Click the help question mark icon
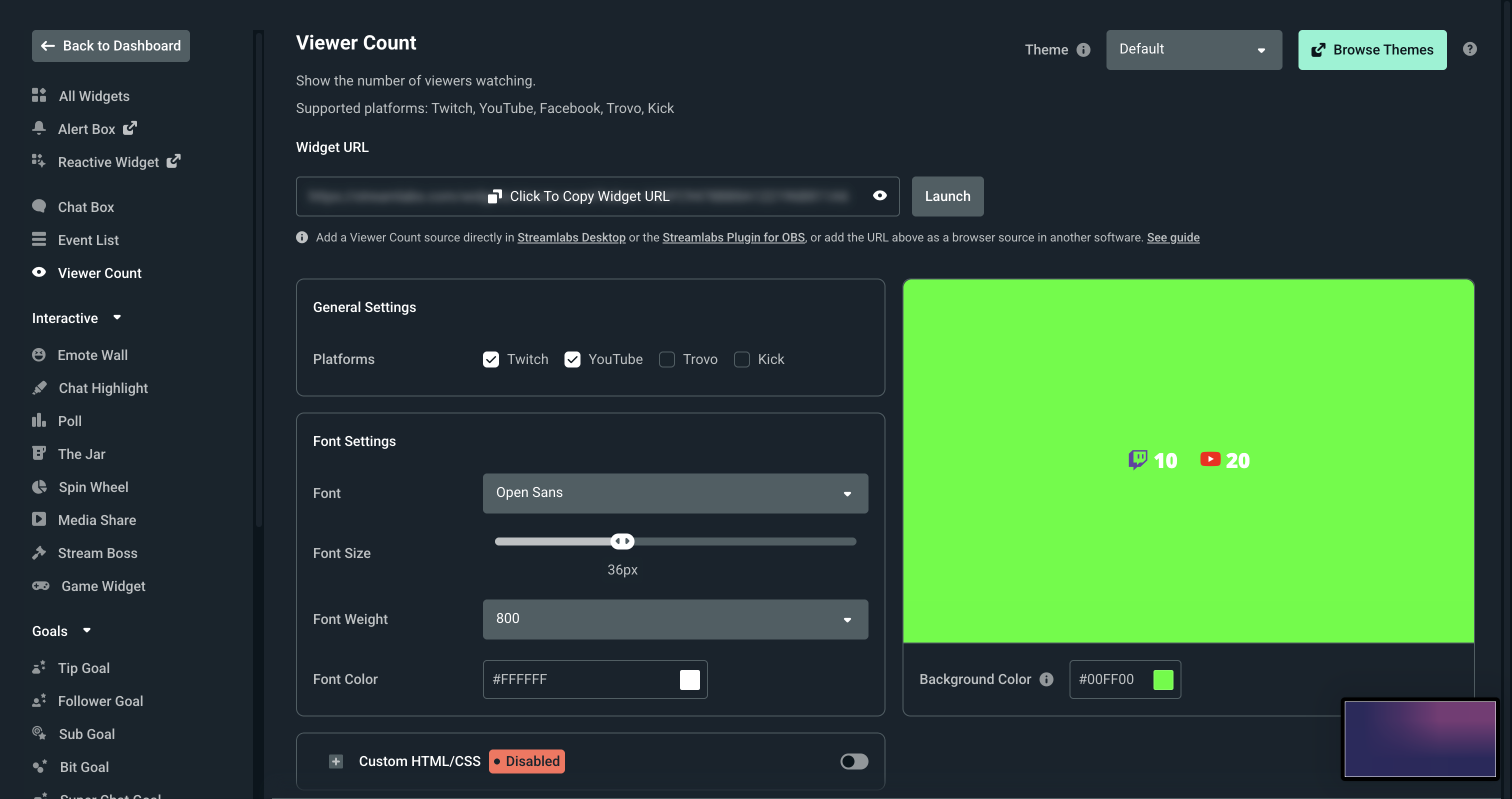The image size is (1512, 799). click(1469, 49)
